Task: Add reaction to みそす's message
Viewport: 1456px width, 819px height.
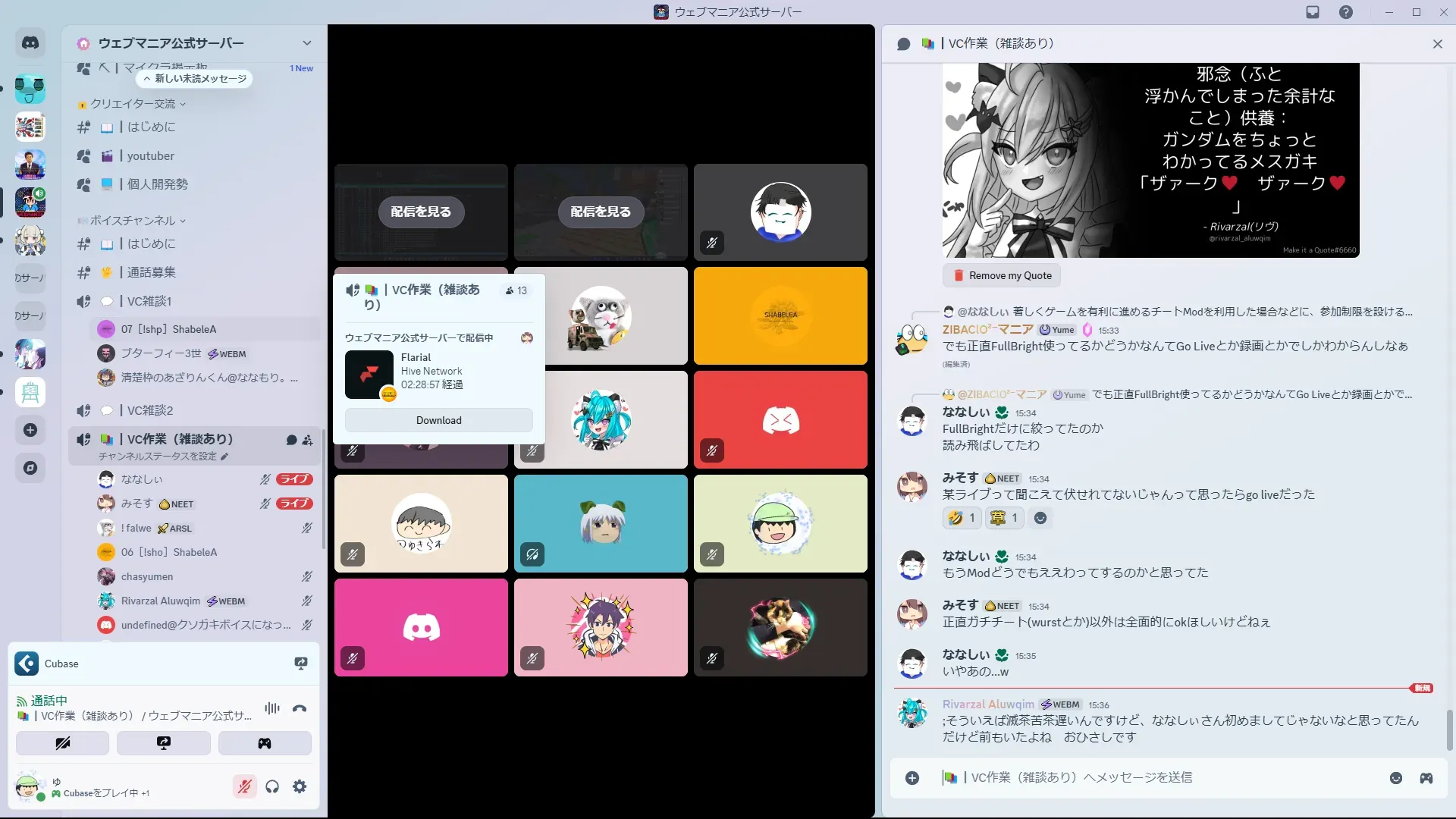Action: [x=1040, y=518]
